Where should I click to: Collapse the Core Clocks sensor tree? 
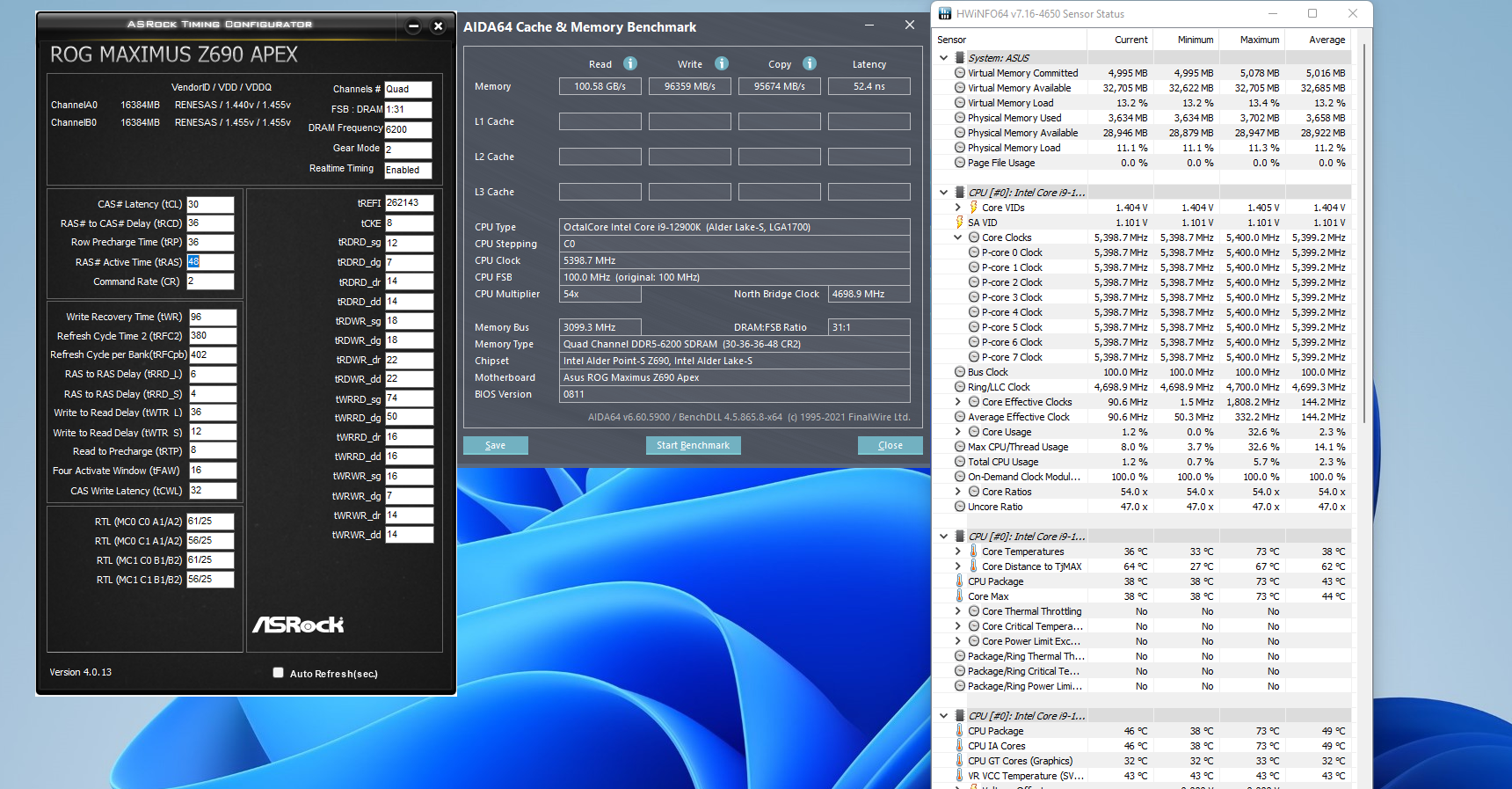[x=958, y=237]
